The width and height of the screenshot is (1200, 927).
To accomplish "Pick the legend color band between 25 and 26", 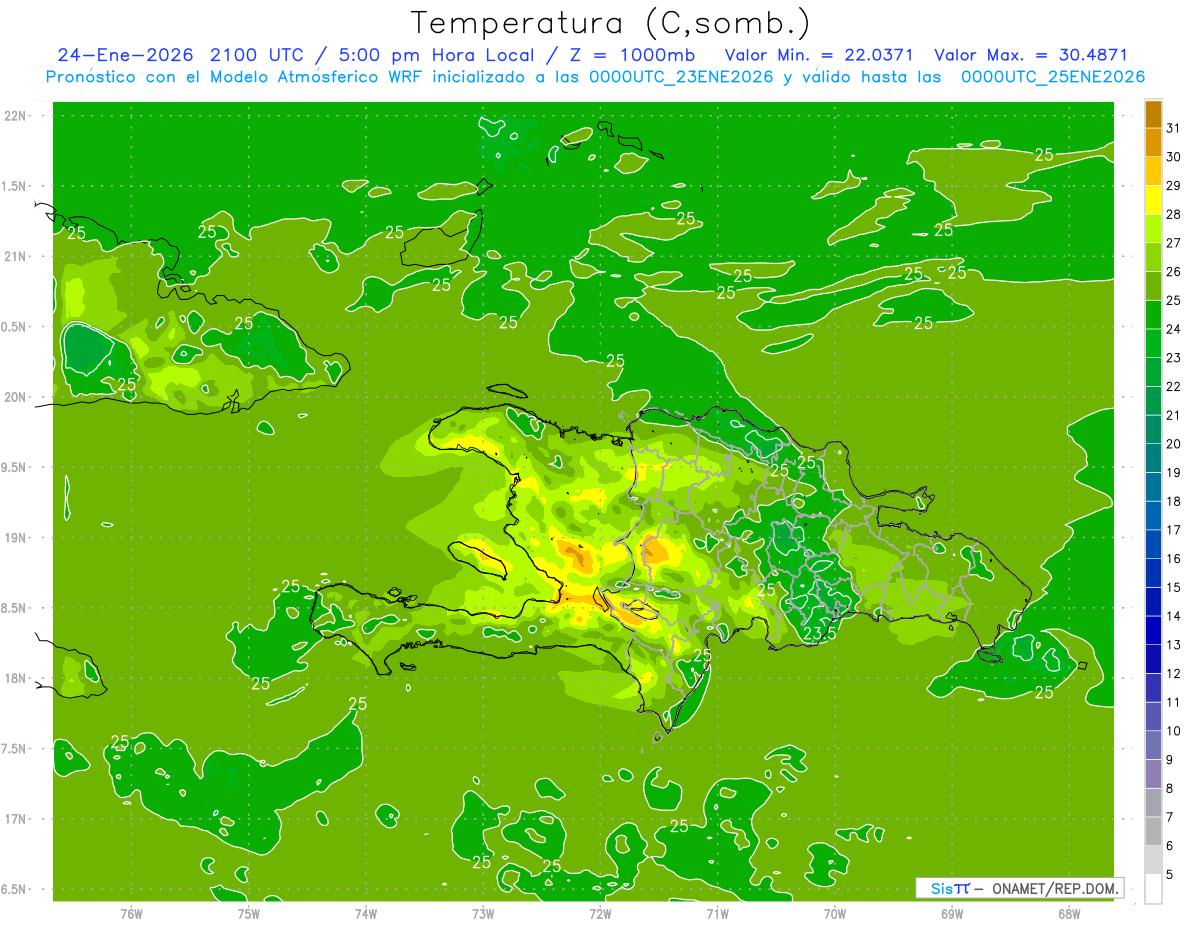I will tap(1153, 286).
